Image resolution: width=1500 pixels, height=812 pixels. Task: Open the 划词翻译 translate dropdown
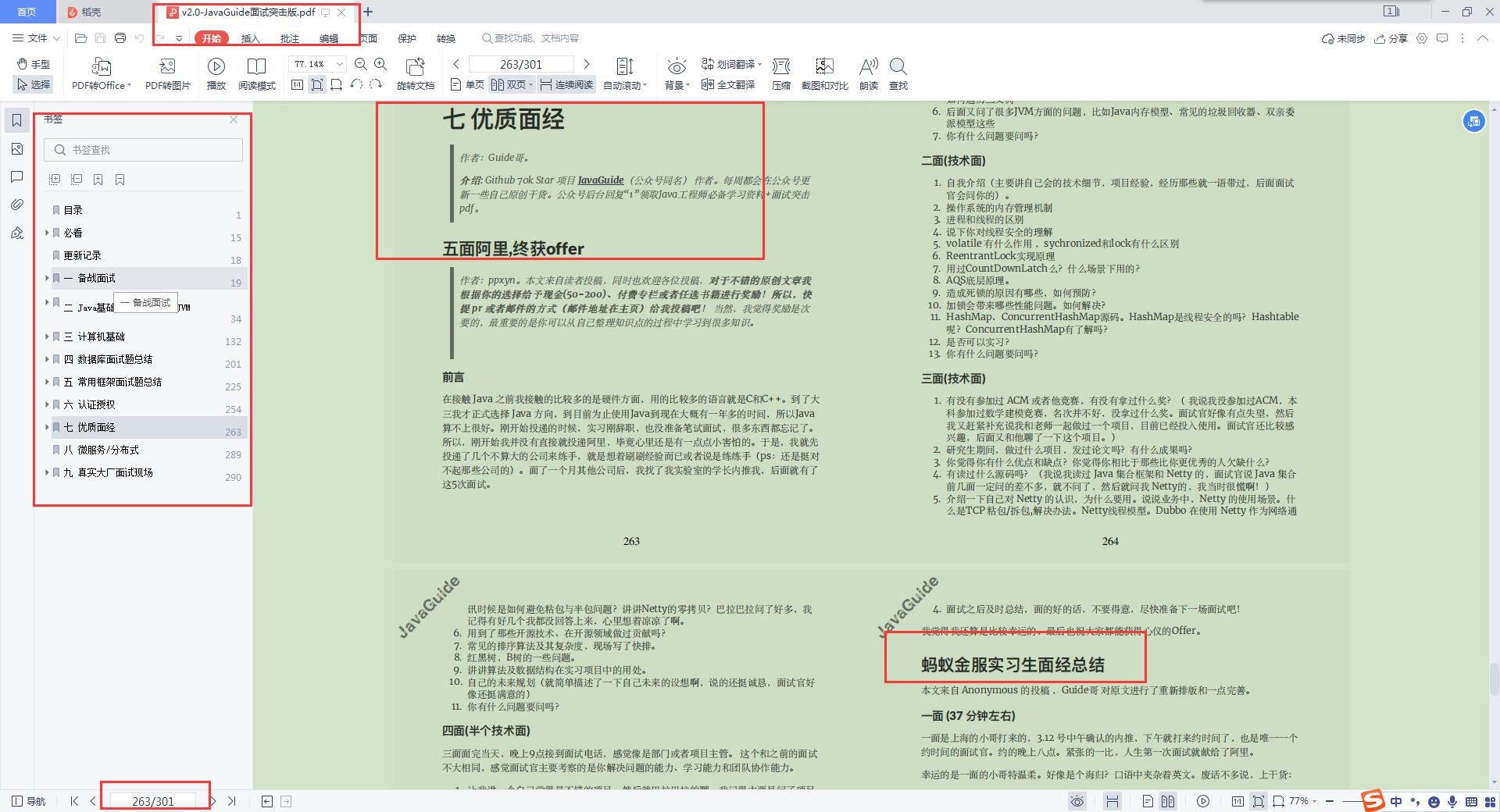[x=731, y=64]
